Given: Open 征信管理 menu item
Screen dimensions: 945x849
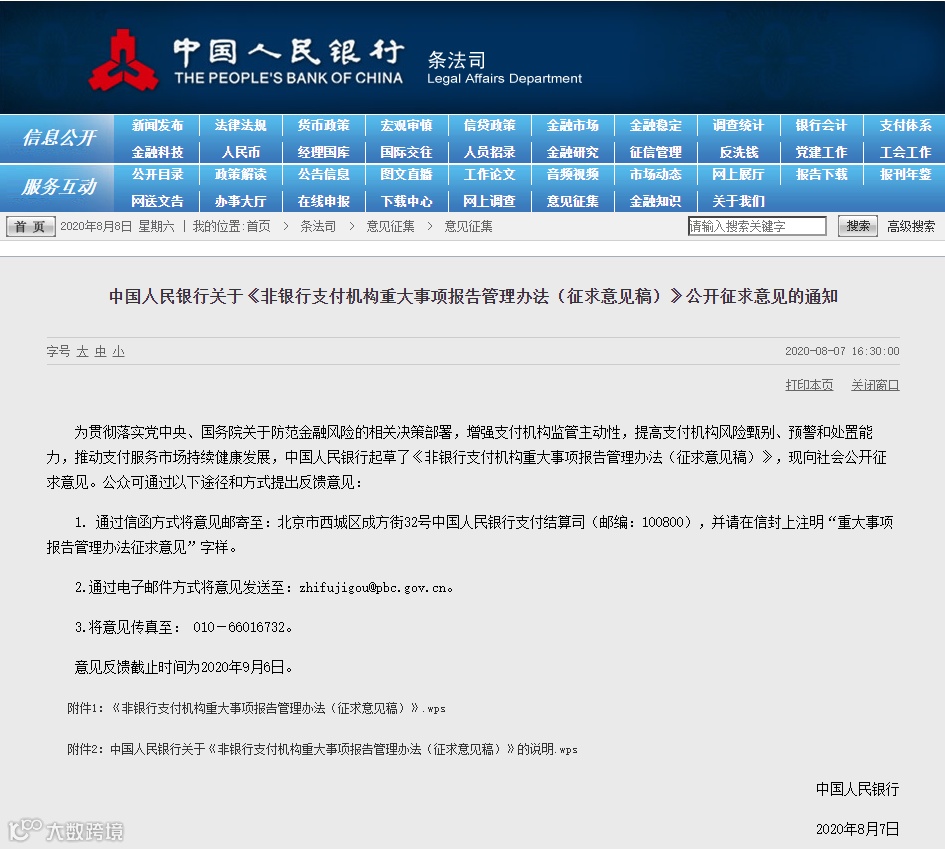Looking at the screenshot, I should pyautogui.click(x=656, y=152).
